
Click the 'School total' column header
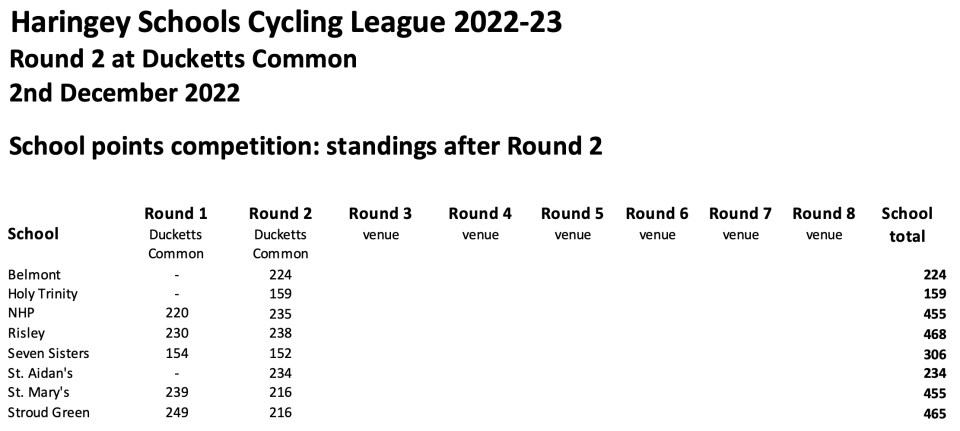point(907,225)
